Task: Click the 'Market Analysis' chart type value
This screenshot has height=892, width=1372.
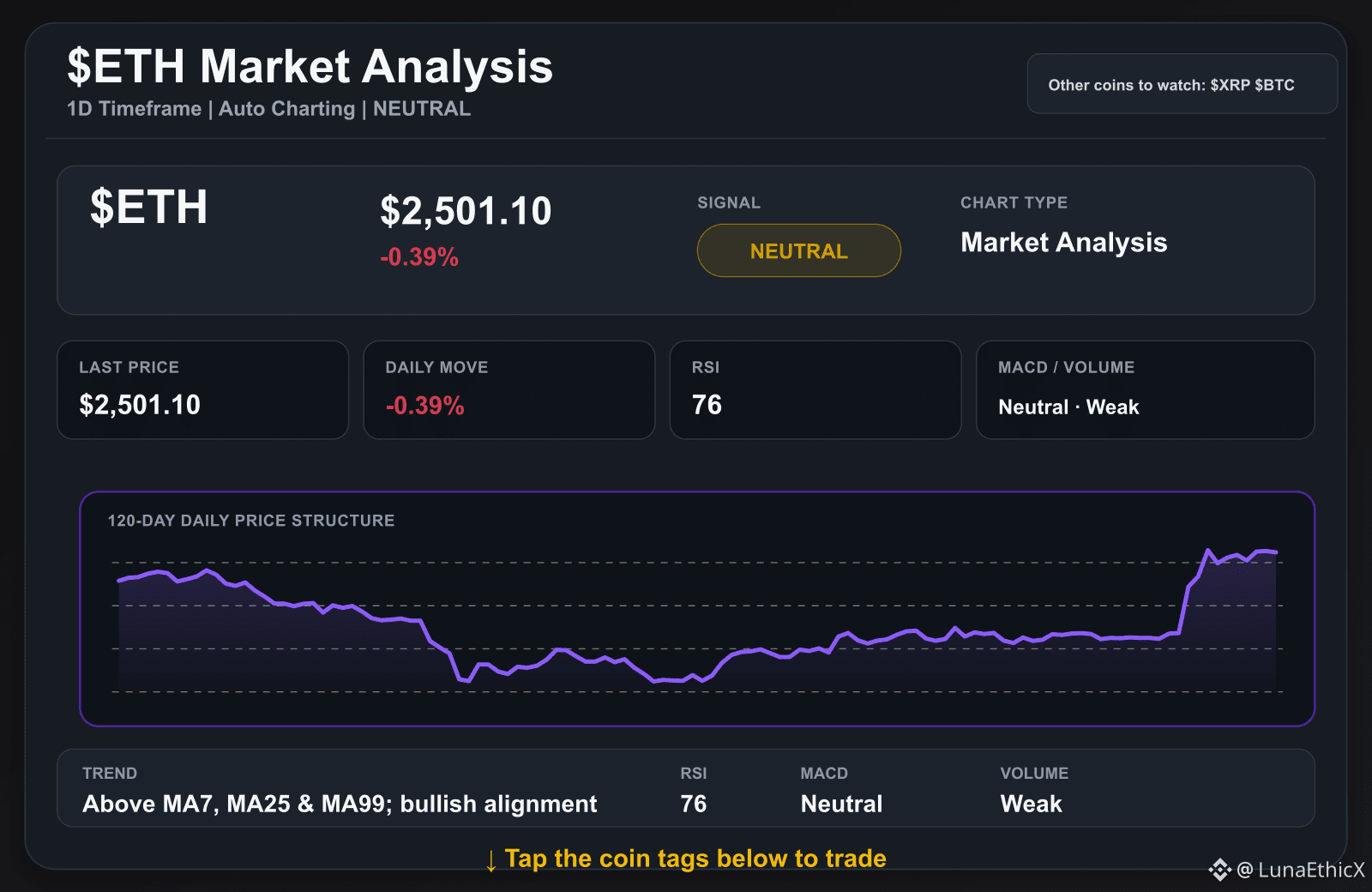Action: pos(1063,243)
